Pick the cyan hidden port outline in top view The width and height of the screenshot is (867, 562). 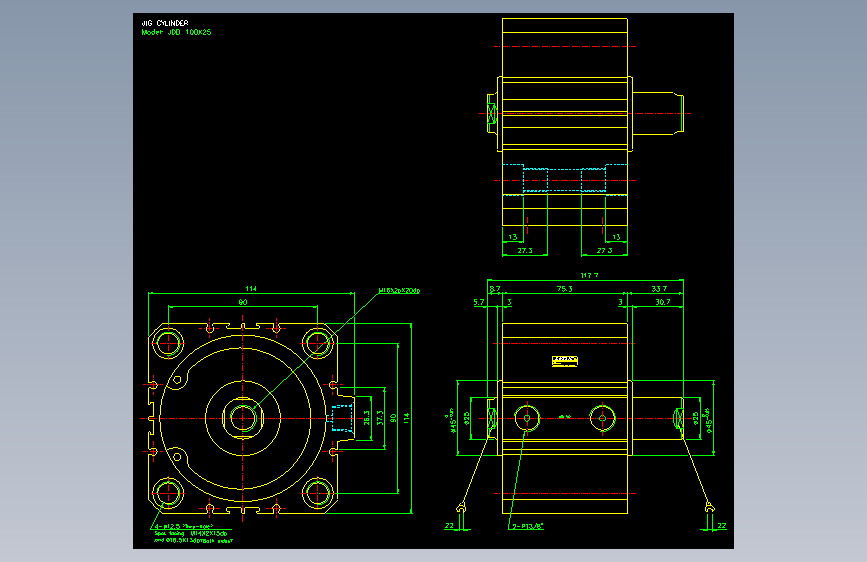[x=565, y=180]
